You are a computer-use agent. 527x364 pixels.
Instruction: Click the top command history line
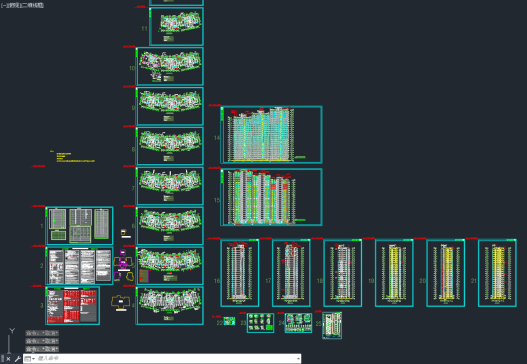pyautogui.click(x=42, y=333)
